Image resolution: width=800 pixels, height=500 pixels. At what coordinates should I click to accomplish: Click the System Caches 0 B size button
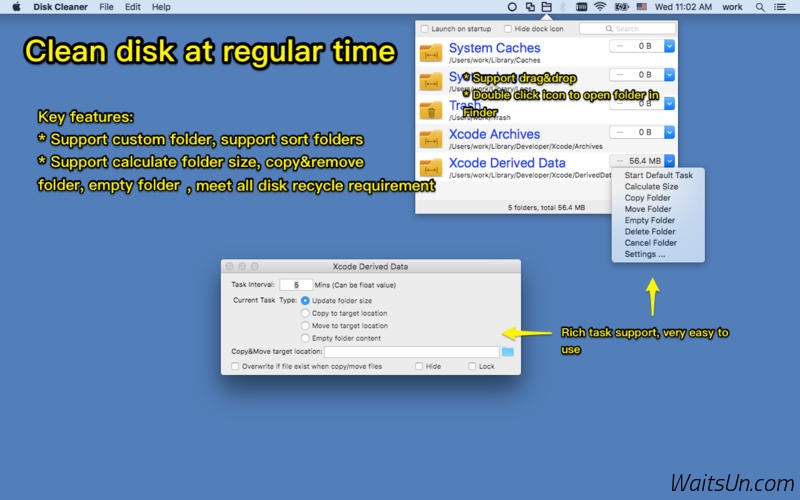637,46
